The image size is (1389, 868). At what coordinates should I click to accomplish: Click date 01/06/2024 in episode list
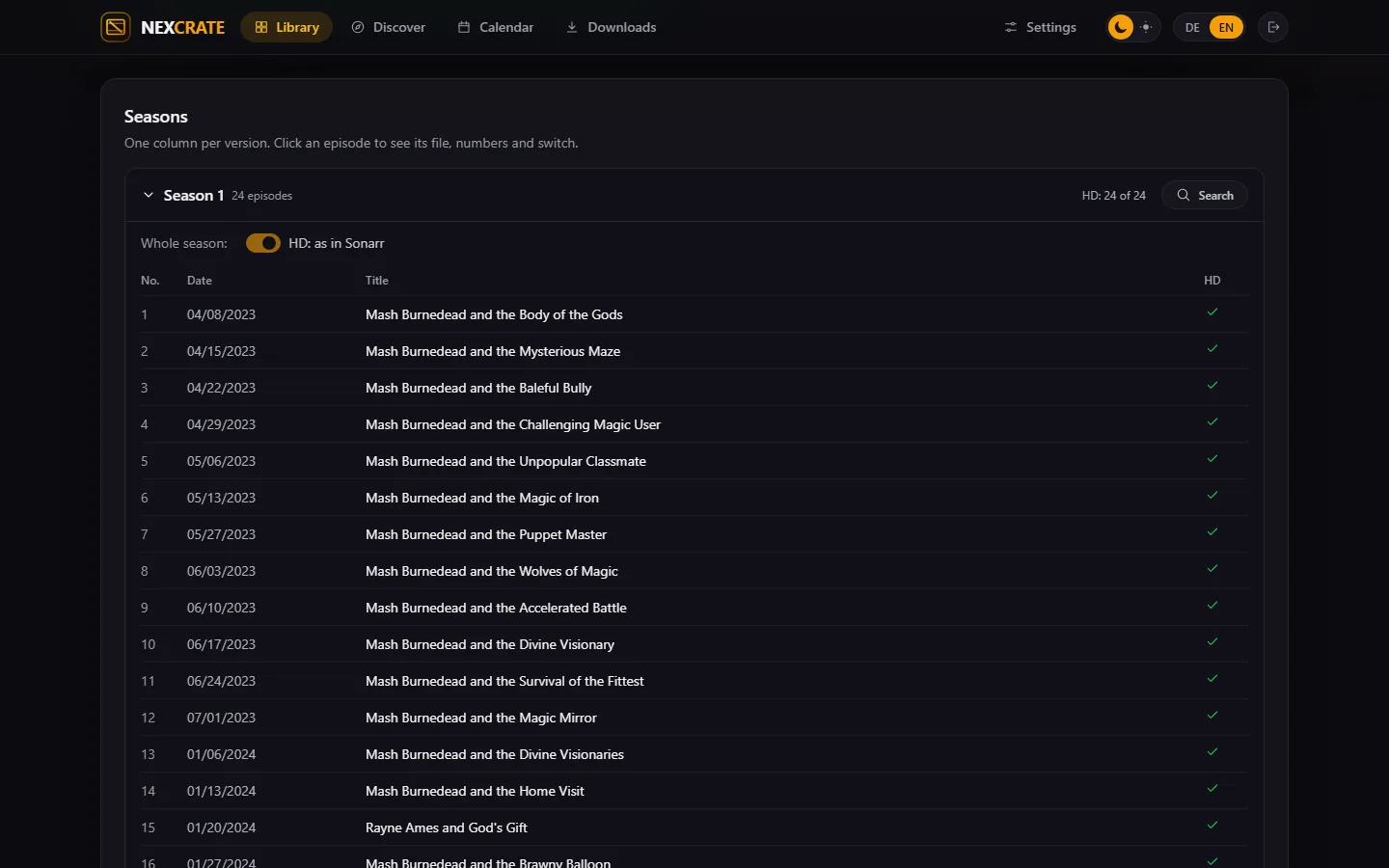click(221, 754)
